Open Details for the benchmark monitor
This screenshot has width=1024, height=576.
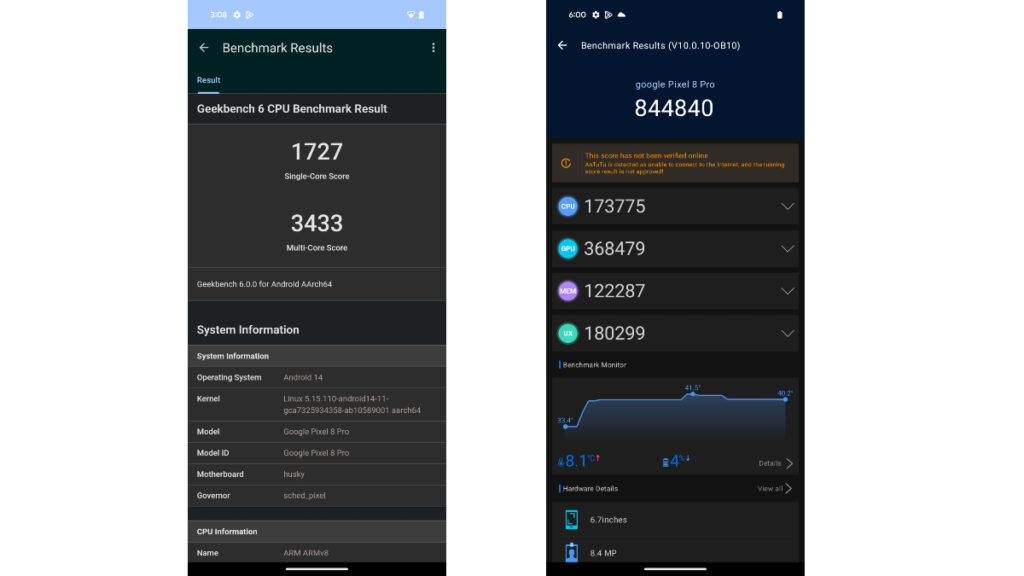click(775, 464)
